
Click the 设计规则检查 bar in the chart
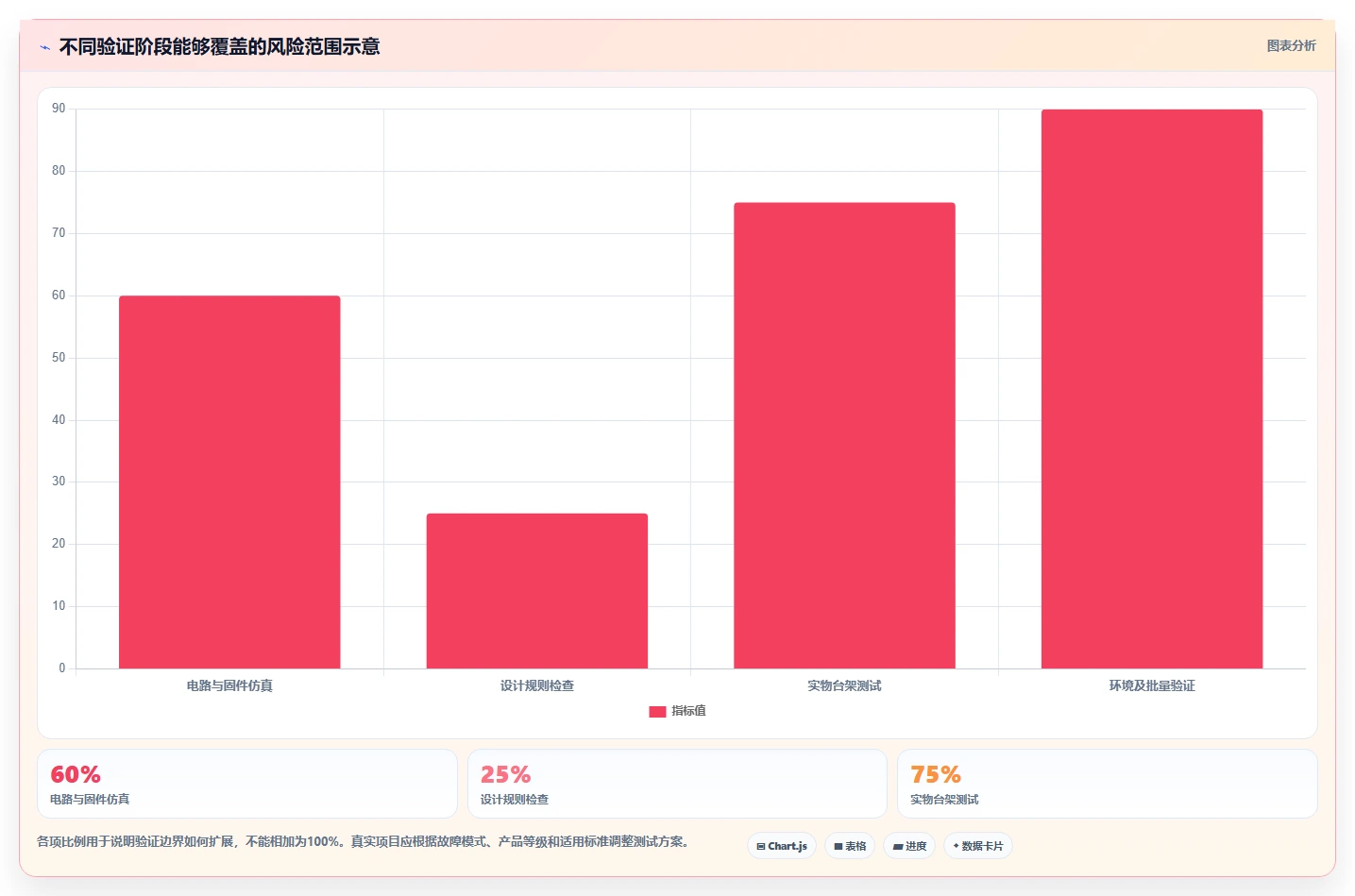[537, 591]
